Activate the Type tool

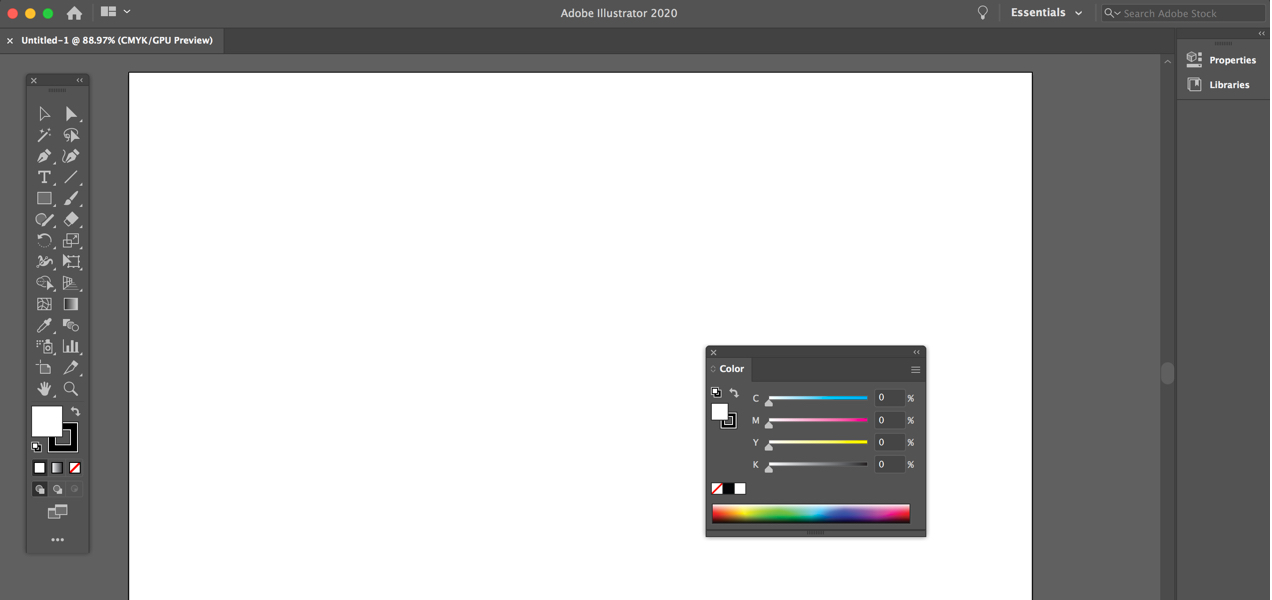(x=44, y=177)
